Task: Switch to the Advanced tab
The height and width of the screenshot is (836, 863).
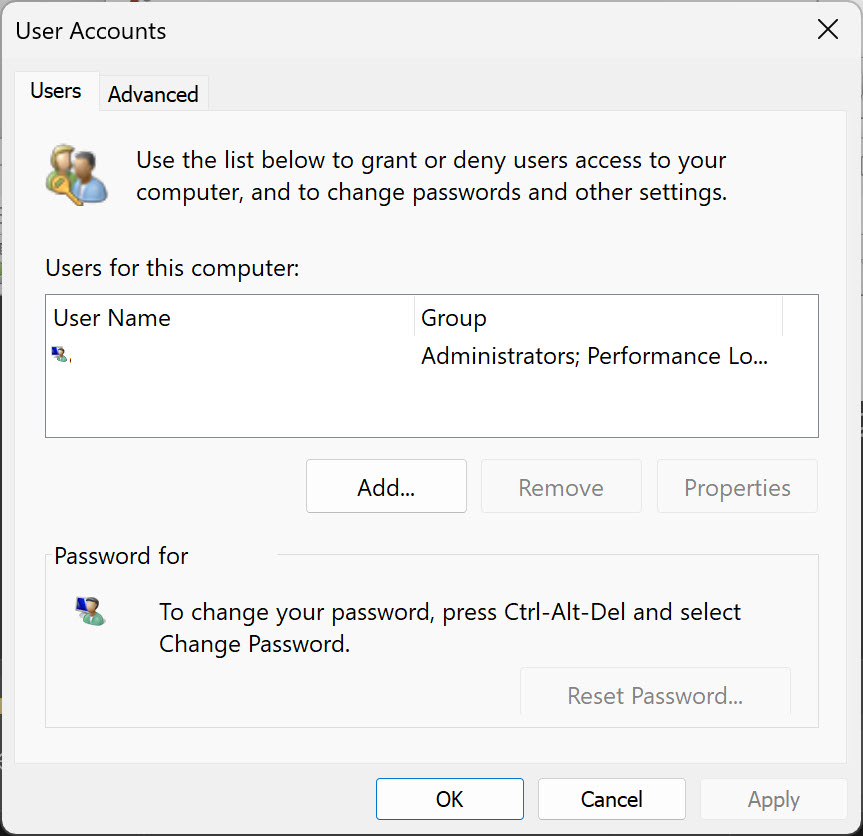Action: [152, 93]
